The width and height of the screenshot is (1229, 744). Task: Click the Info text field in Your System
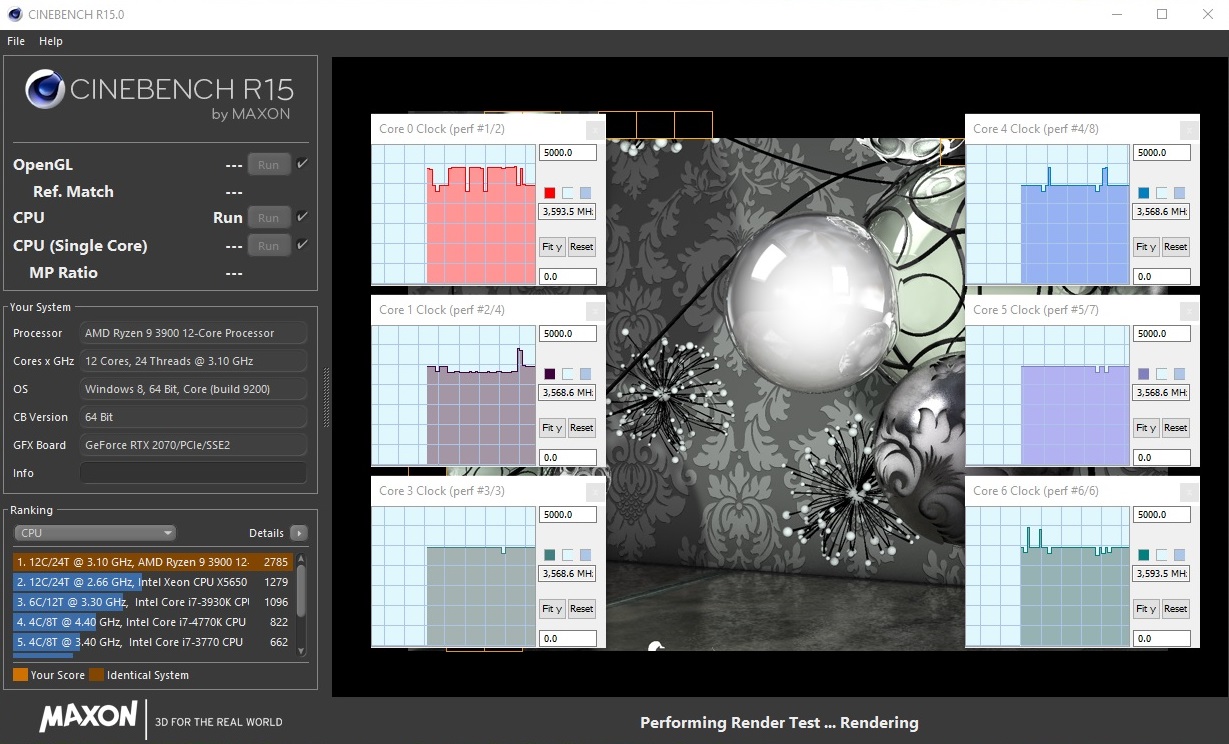pyautogui.click(x=193, y=473)
